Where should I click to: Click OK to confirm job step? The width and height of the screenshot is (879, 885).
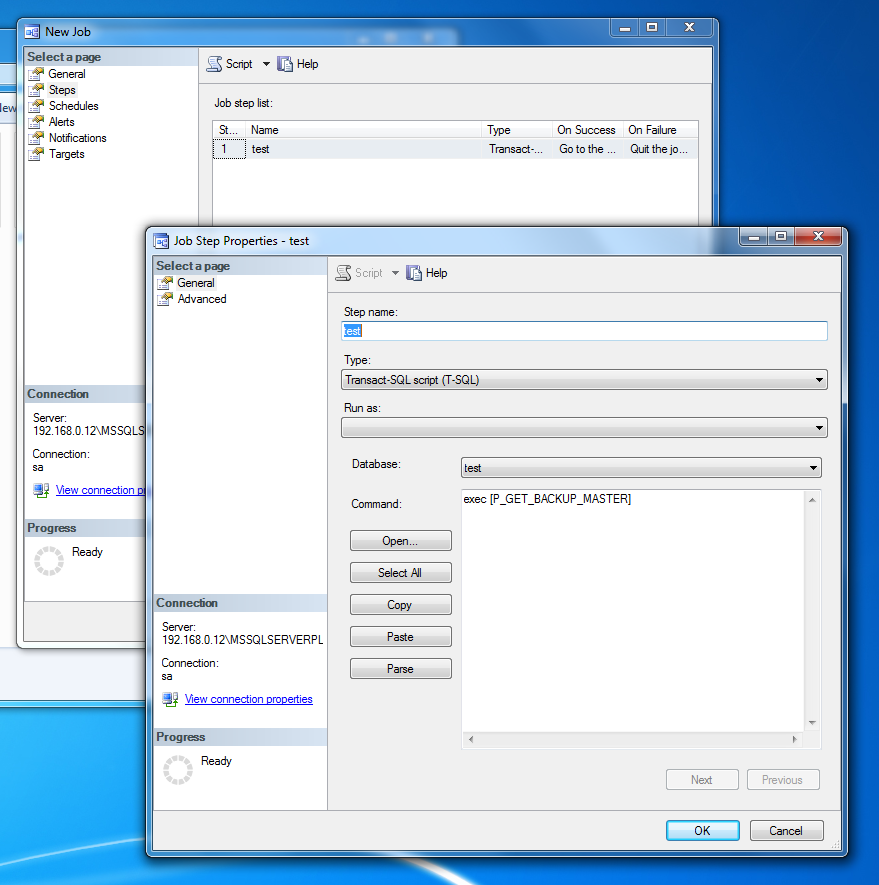pos(702,830)
